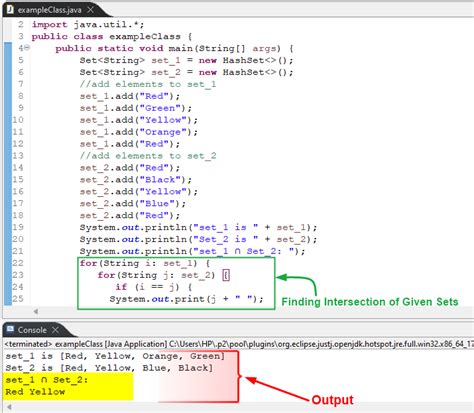Click console output 'set_1 is [Red, Yellow, Orange, Green]'
The width and height of the screenshot is (474, 413).
(115, 356)
